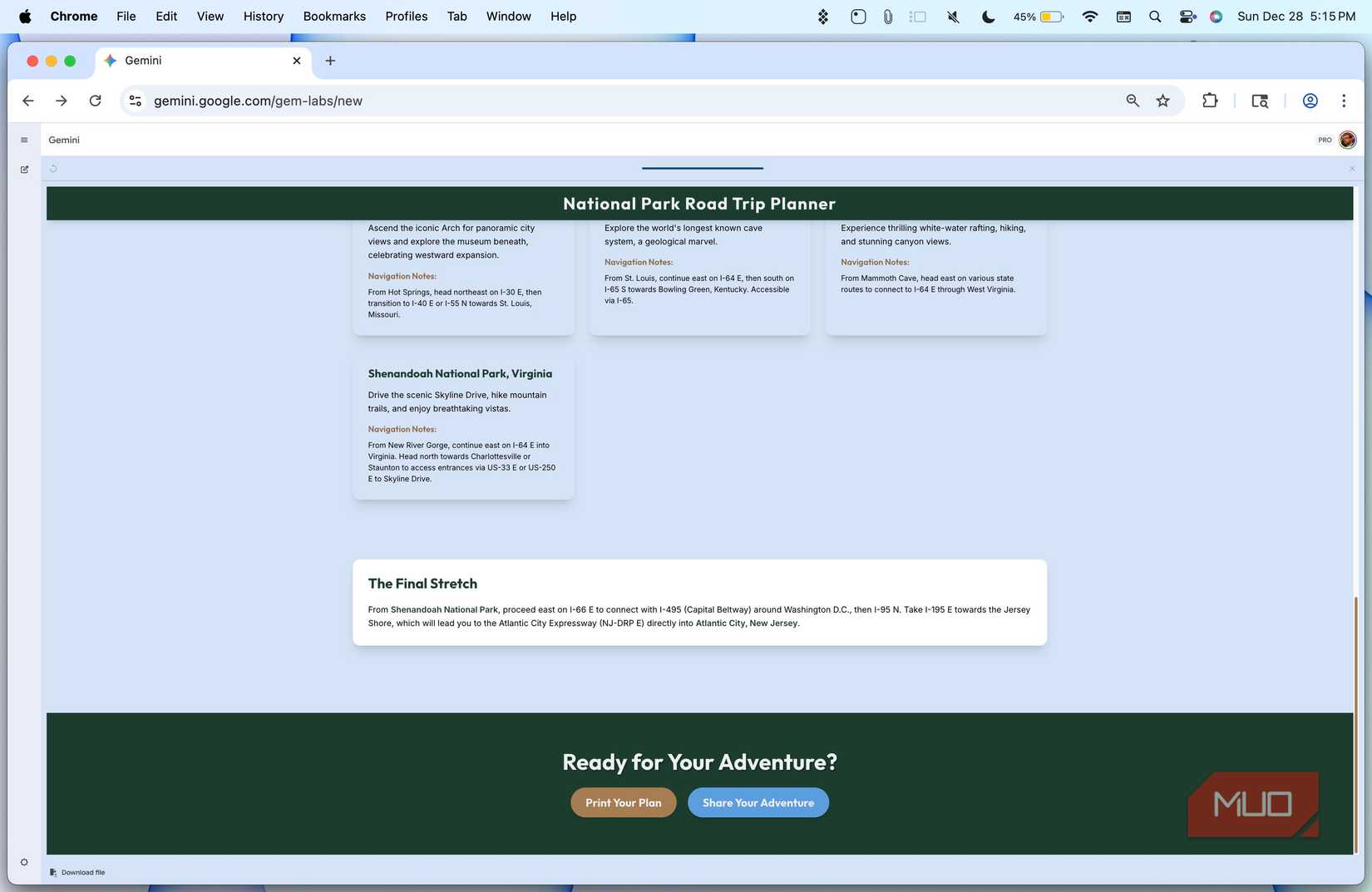The width and height of the screenshot is (1372, 892).
Task: Click Print Your Plan button
Action: click(624, 802)
